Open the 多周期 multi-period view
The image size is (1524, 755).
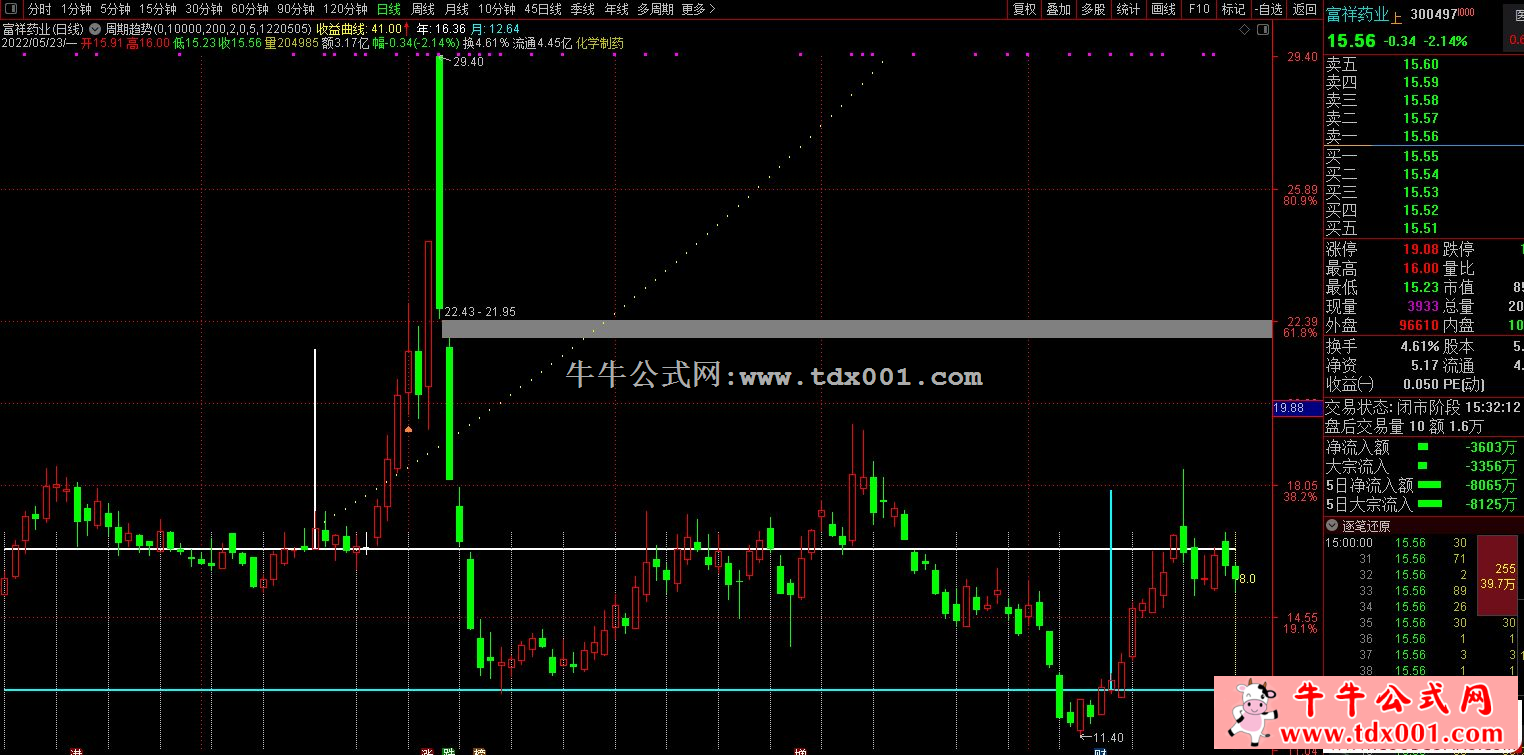[655, 9]
